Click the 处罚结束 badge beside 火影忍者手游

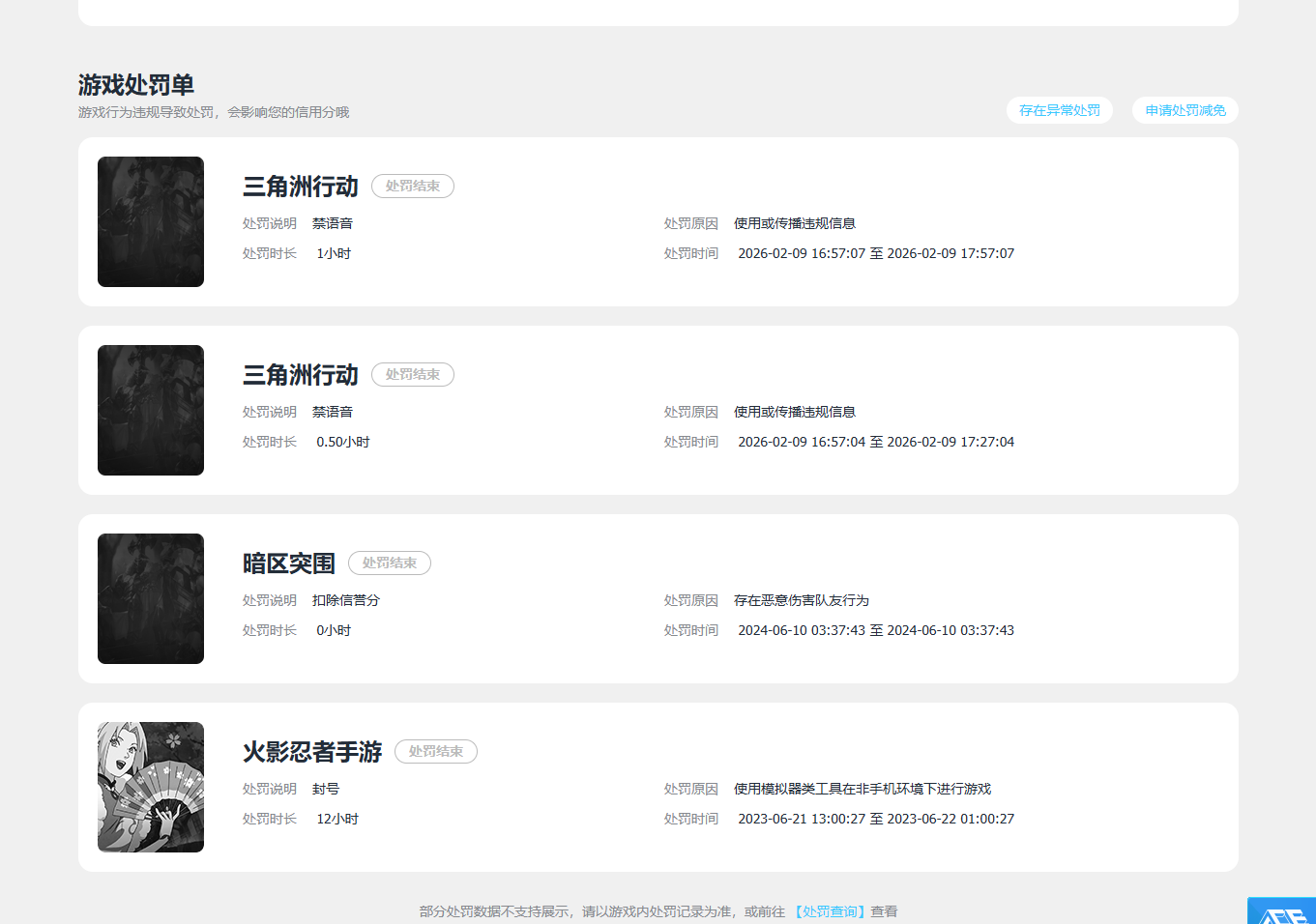(436, 751)
